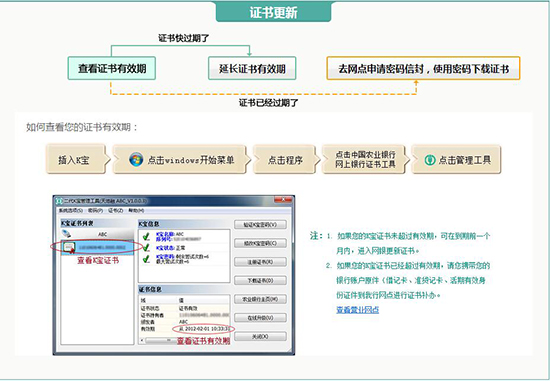The height and width of the screenshot is (381, 550).
Task: Open the 系统选项(S) menu
Action: pyautogui.click(x=71, y=210)
